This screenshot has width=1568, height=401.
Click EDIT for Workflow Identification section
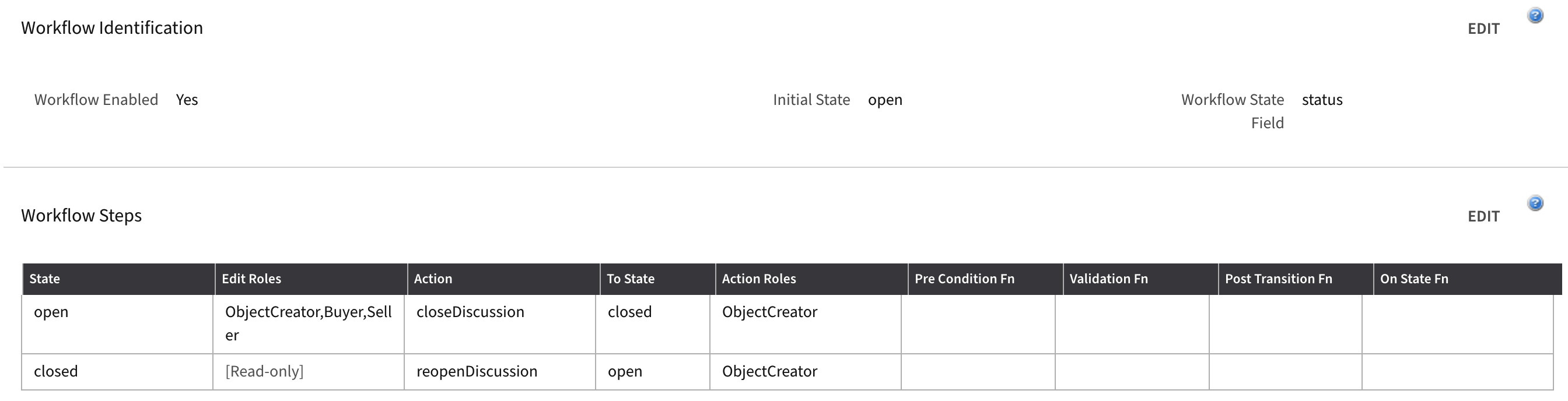(1483, 29)
